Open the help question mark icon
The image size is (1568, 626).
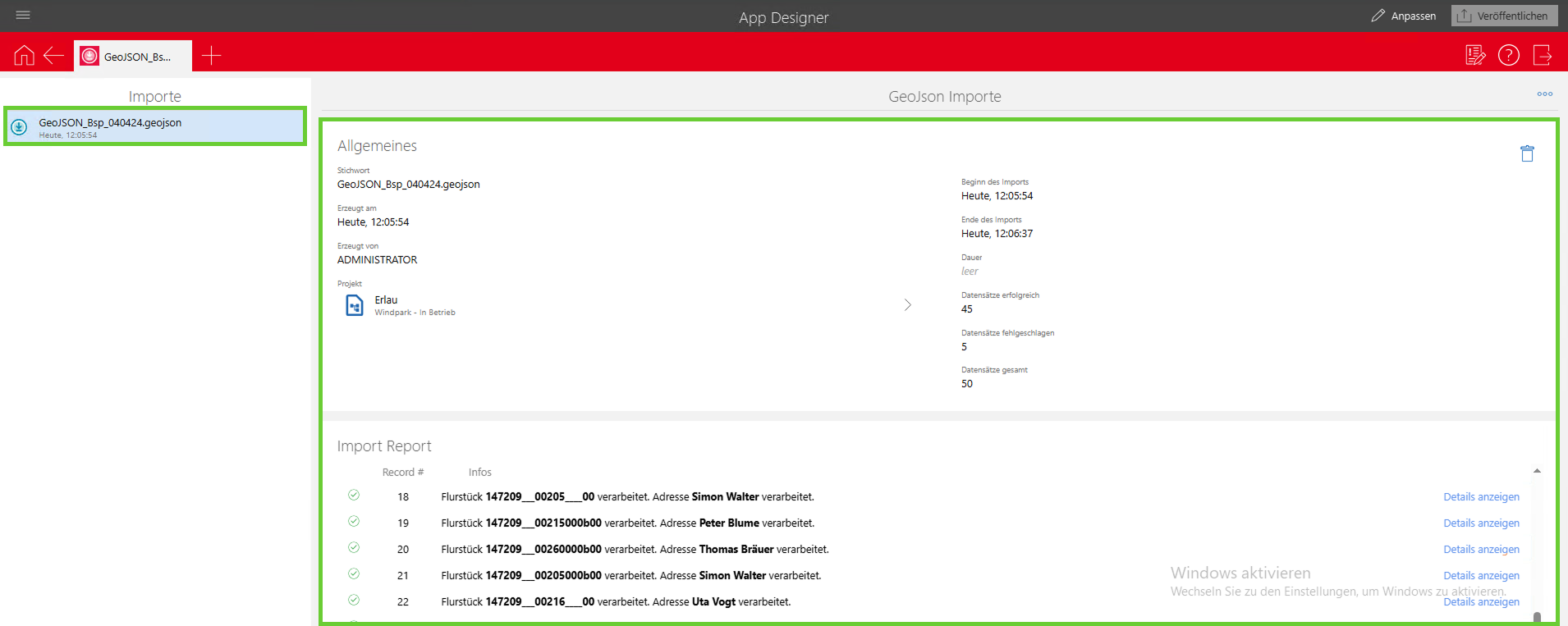(1509, 55)
